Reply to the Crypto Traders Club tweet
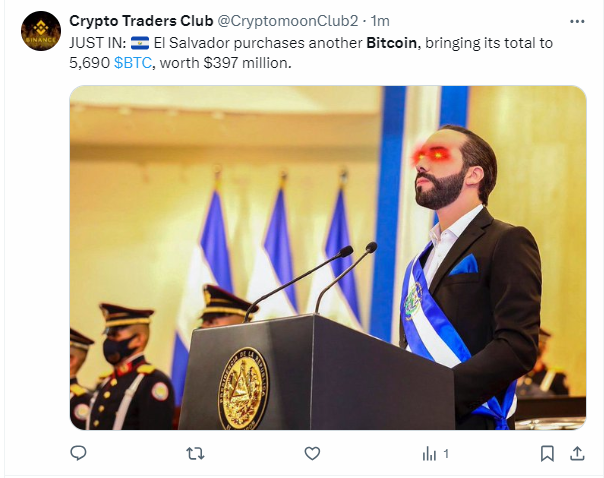The width and height of the screenshot is (604, 478). point(78,453)
